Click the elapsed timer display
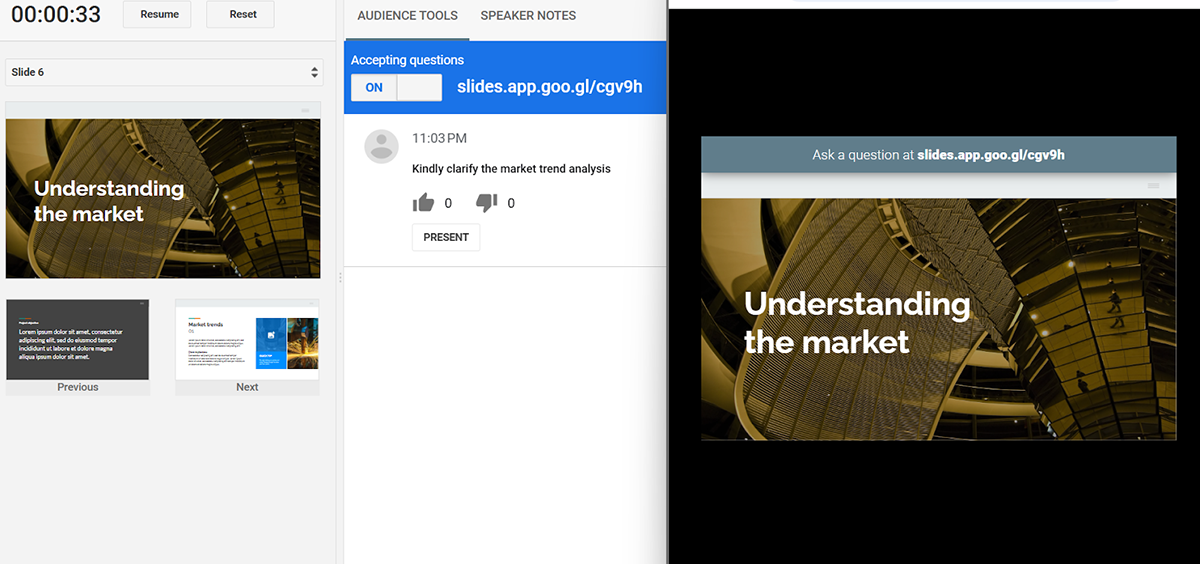Viewport: 1200px width, 564px height. [56, 15]
